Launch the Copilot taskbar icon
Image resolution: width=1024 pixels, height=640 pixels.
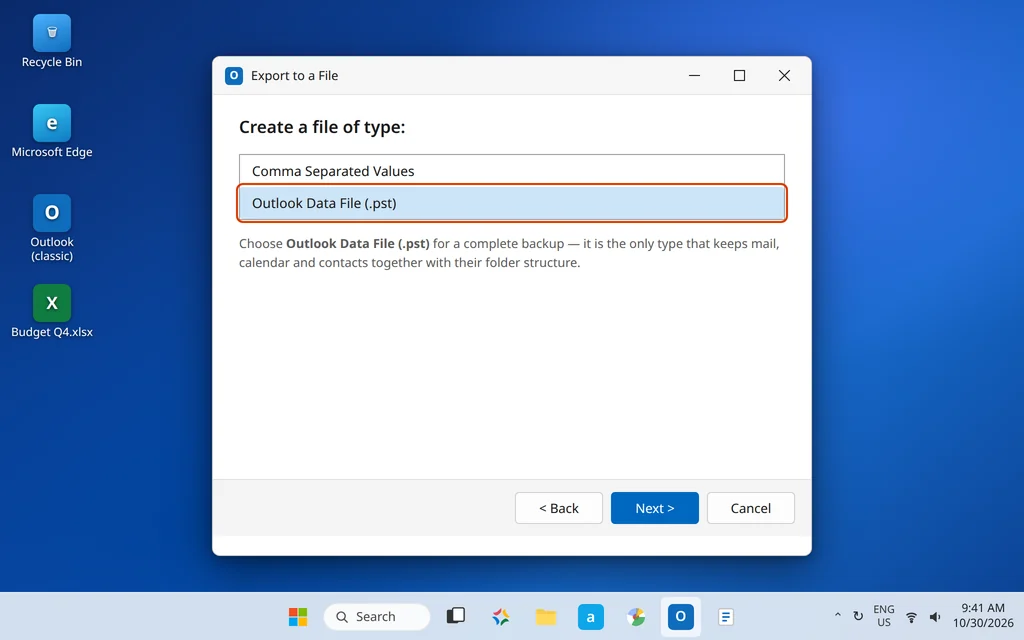click(x=501, y=616)
